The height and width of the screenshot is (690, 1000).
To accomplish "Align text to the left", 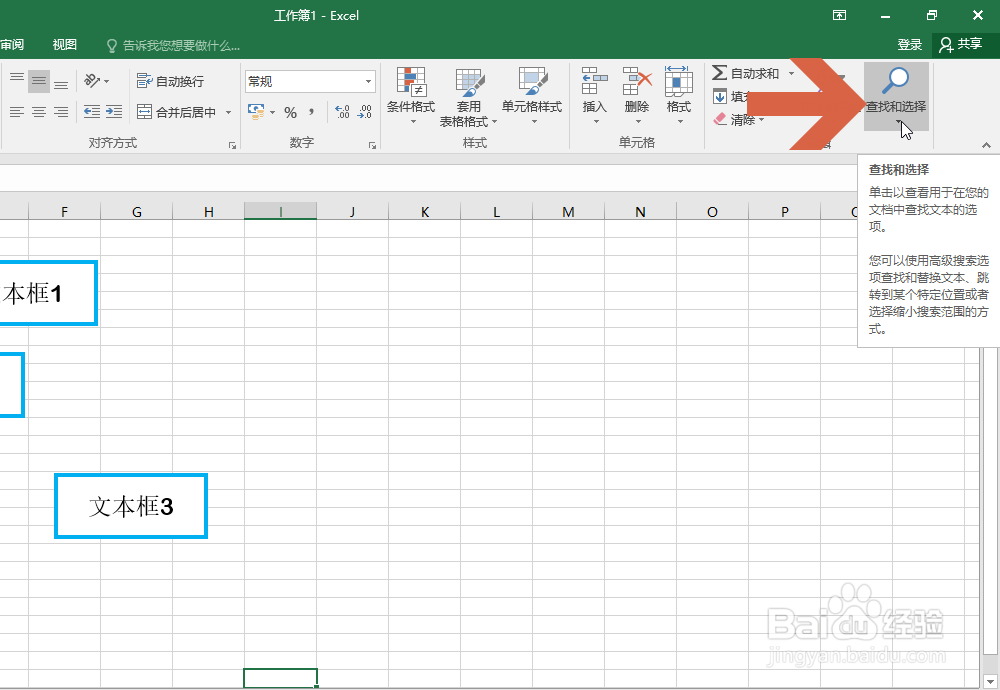I will pyautogui.click(x=17, y=112).
